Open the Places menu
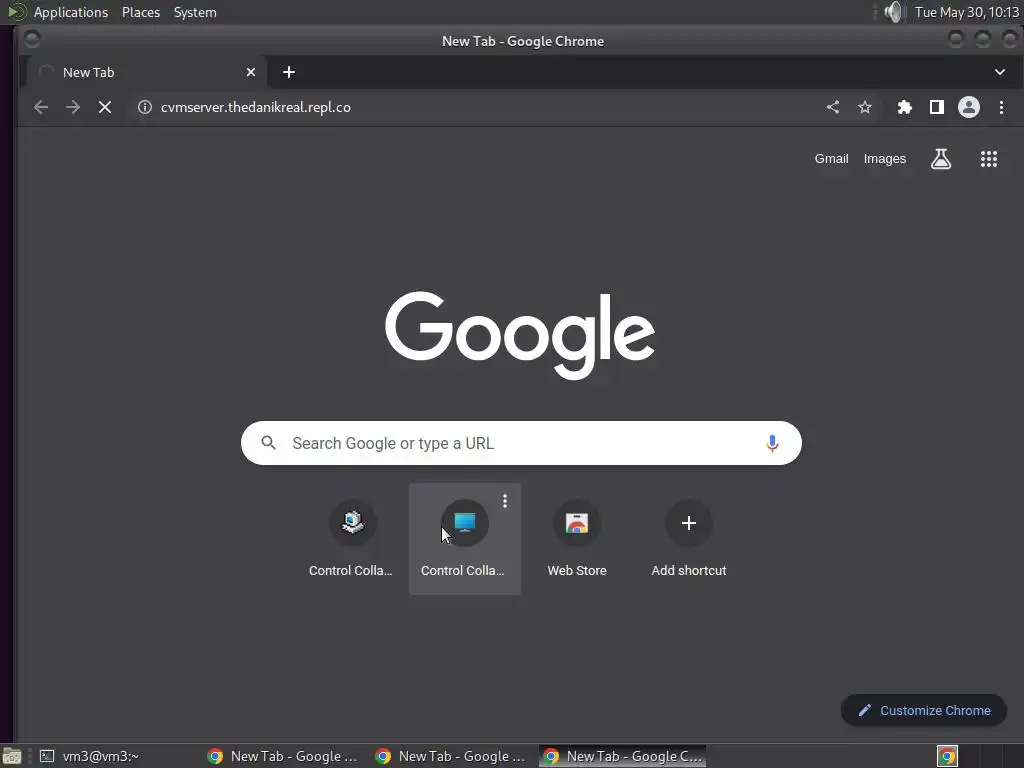 coord(141,12)
